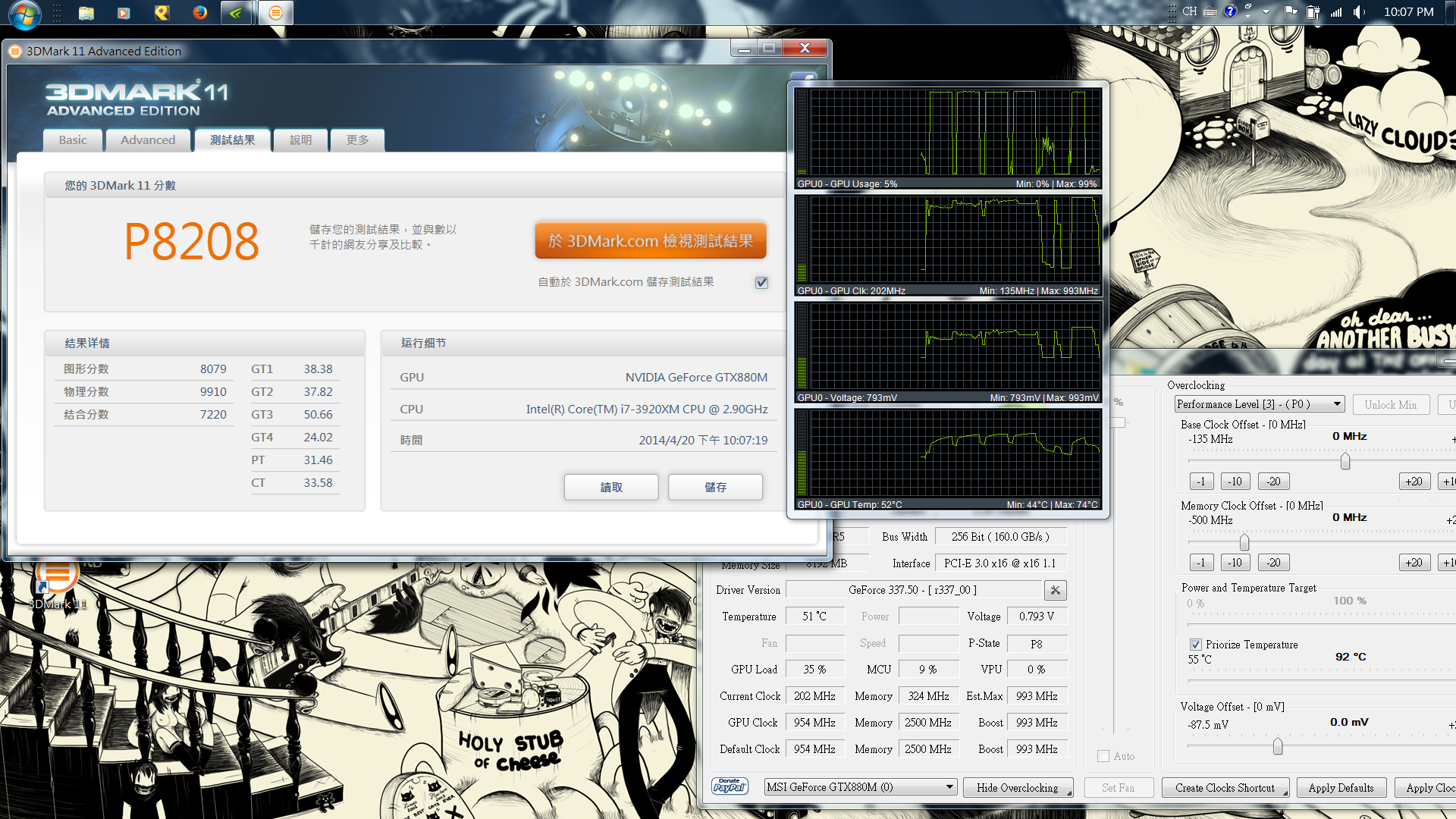Open the MSI GeForce GTX880M GPU dropdown
The width and height of the screenshot is (1456, 819).
pyautogui.click(x=860, y=787)
